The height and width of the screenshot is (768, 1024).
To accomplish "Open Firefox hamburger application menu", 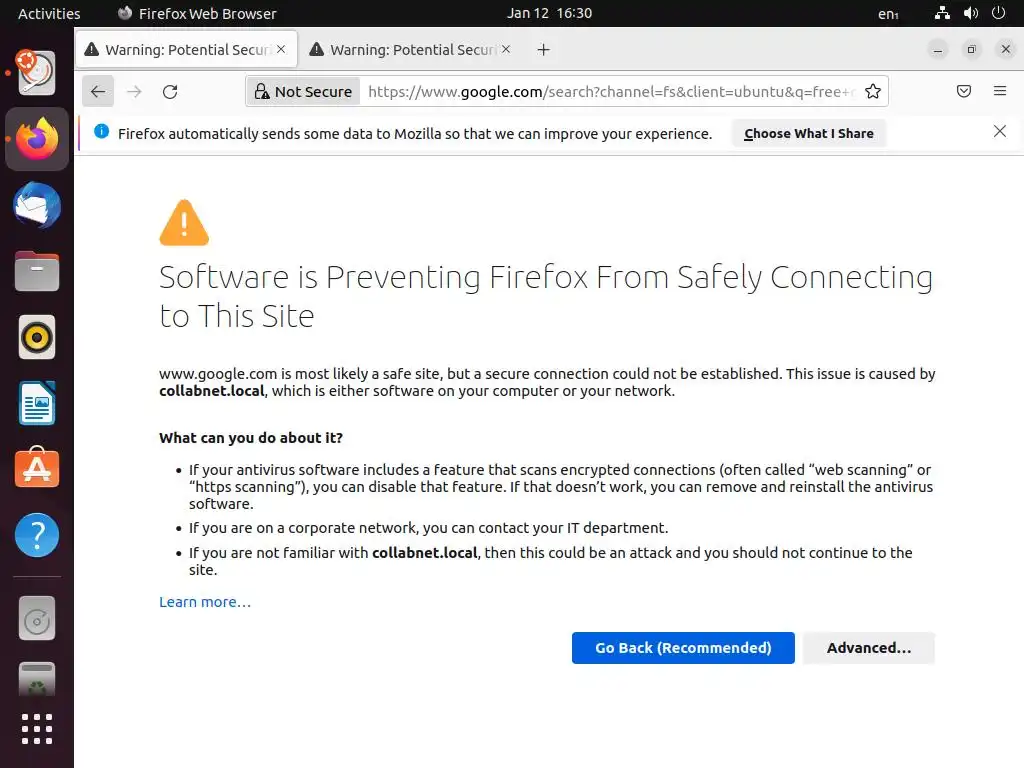I will [x=1000, y=92].
